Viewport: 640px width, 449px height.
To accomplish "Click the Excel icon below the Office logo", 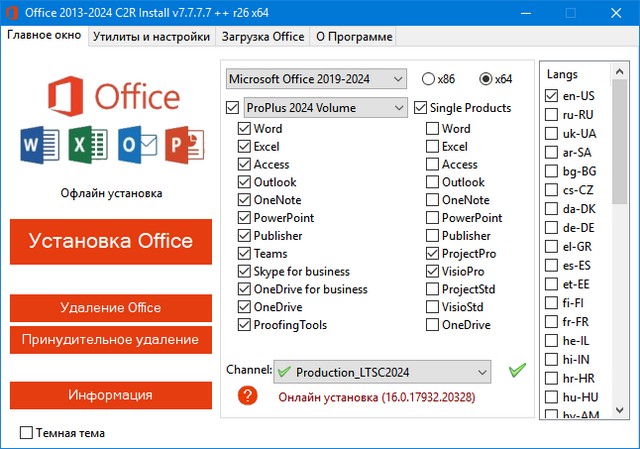I will 88,145.
